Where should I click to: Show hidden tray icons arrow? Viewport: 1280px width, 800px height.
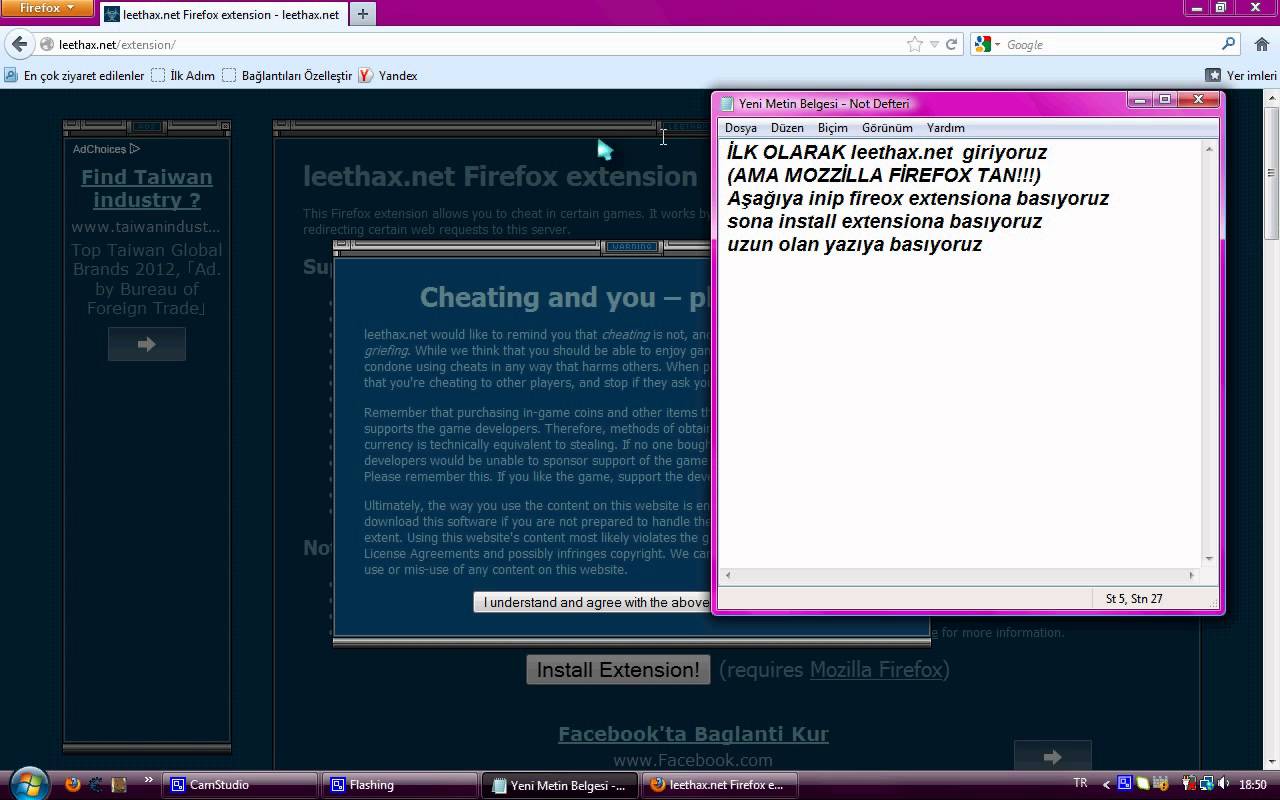(x=1106, y=784)
